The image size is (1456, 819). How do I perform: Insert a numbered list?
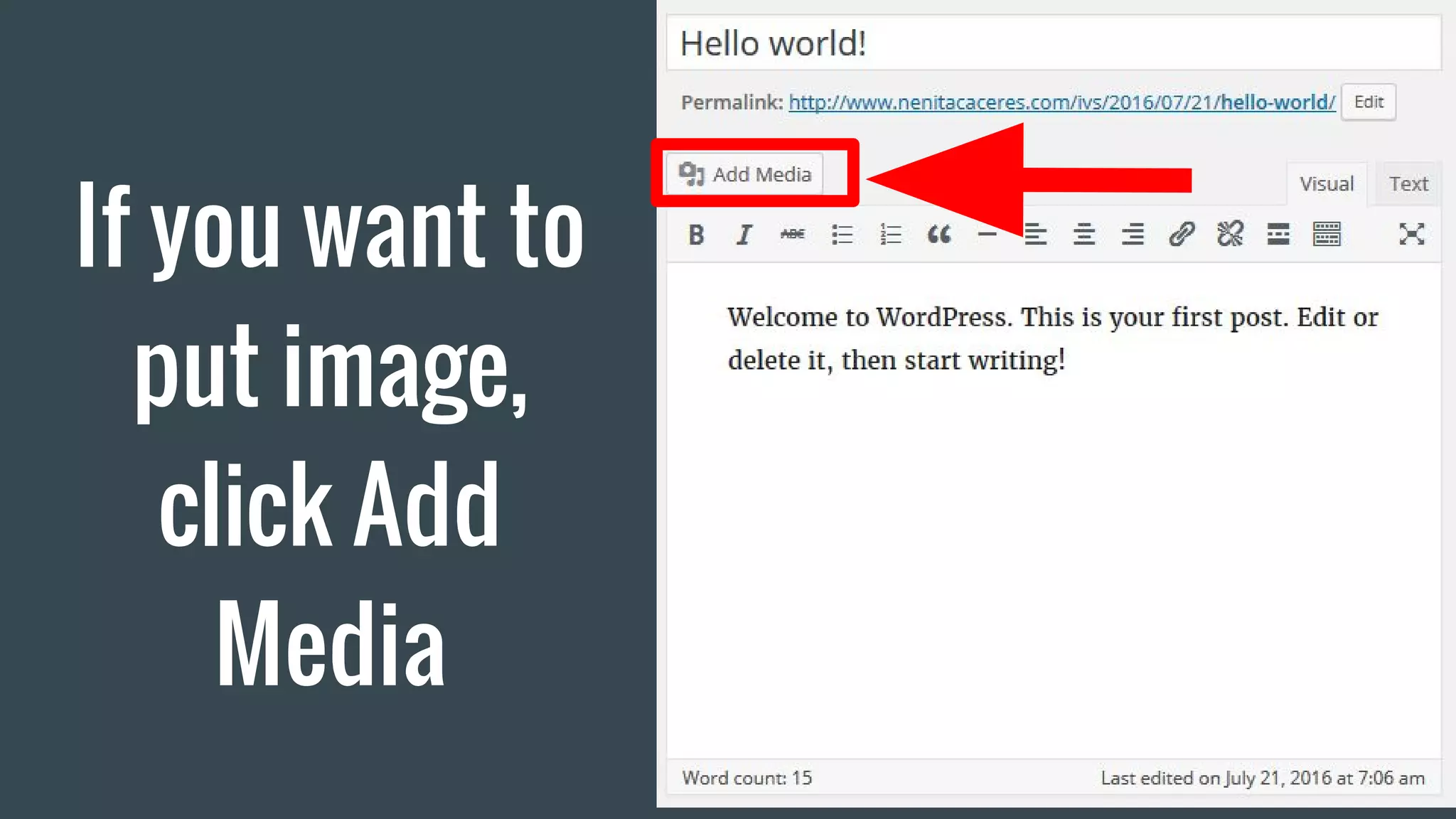[890, 235]
